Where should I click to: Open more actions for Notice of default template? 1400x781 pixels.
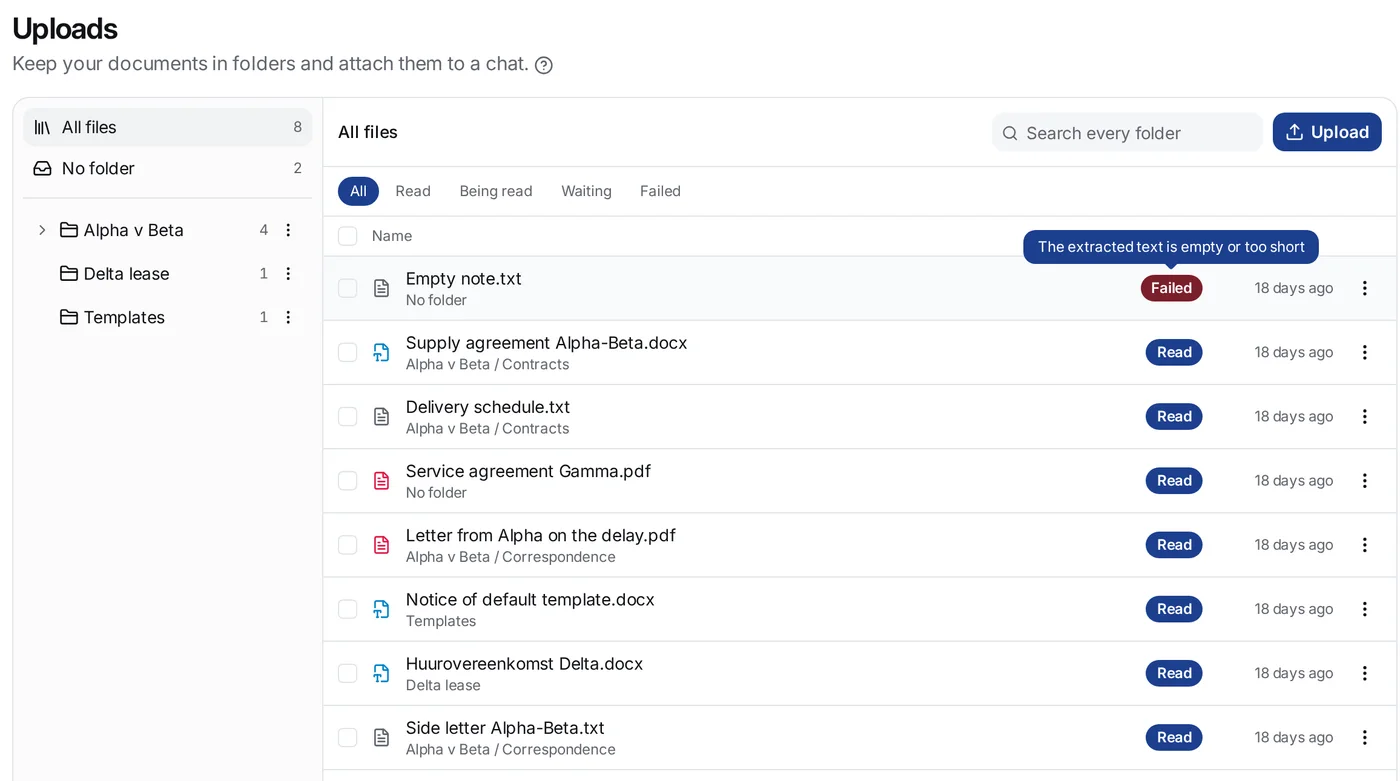pyautogui.click(x=1365, y=609)
